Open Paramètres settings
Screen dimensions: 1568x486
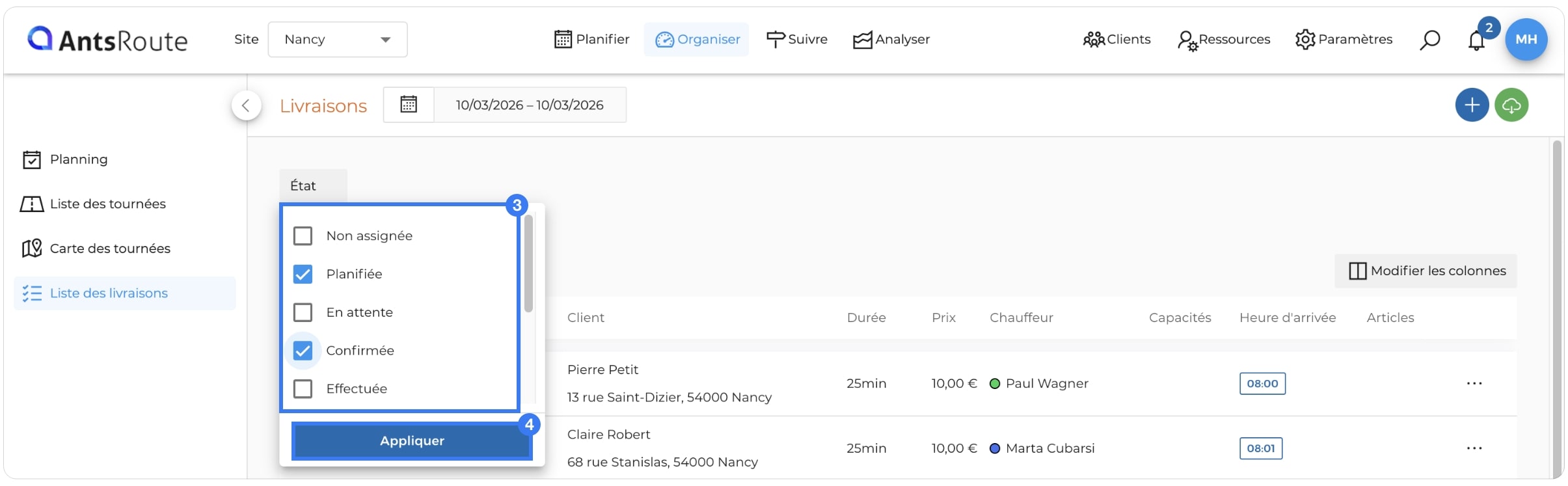pyautogui.click(x=1344, y=40)
